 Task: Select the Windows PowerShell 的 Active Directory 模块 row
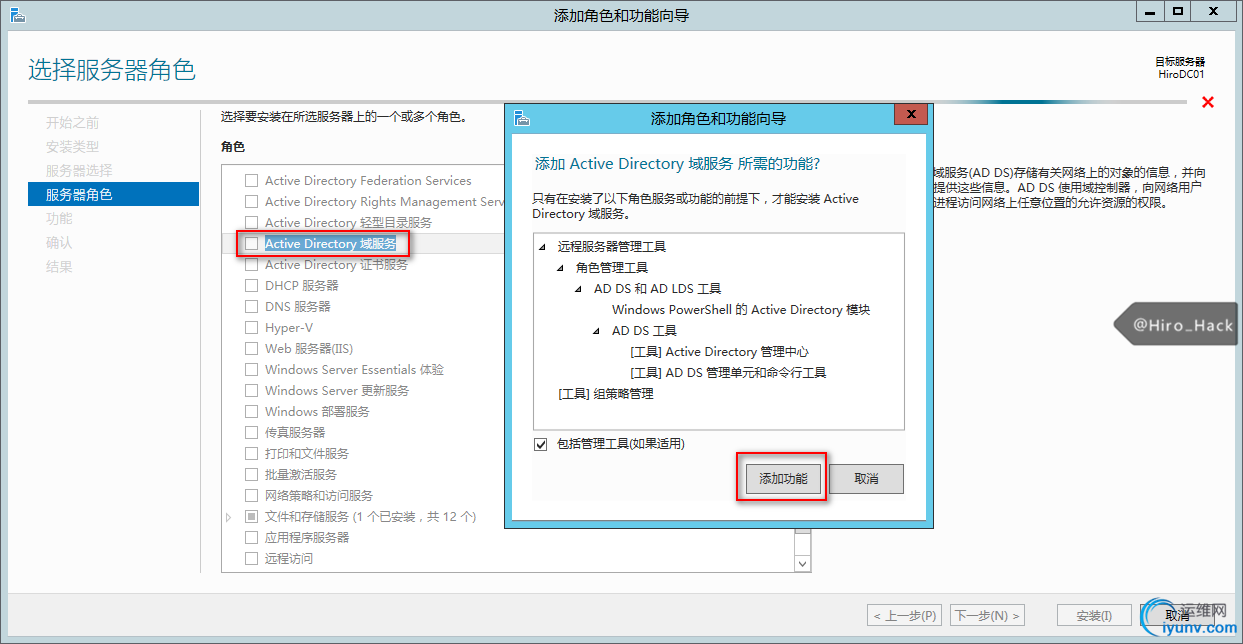741,310
